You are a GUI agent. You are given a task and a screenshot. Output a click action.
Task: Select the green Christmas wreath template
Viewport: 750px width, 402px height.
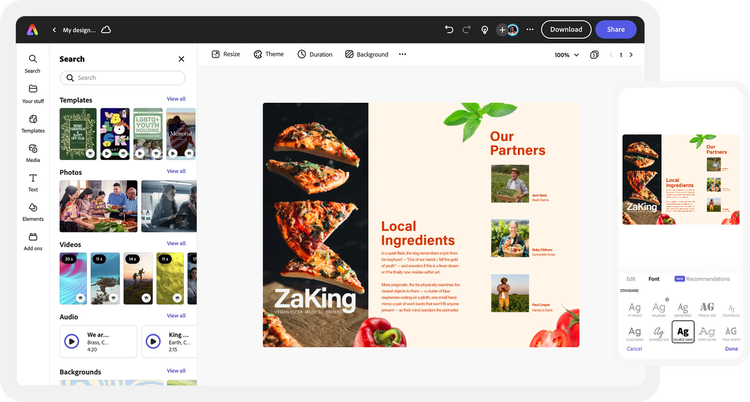(x=78, y=134)
